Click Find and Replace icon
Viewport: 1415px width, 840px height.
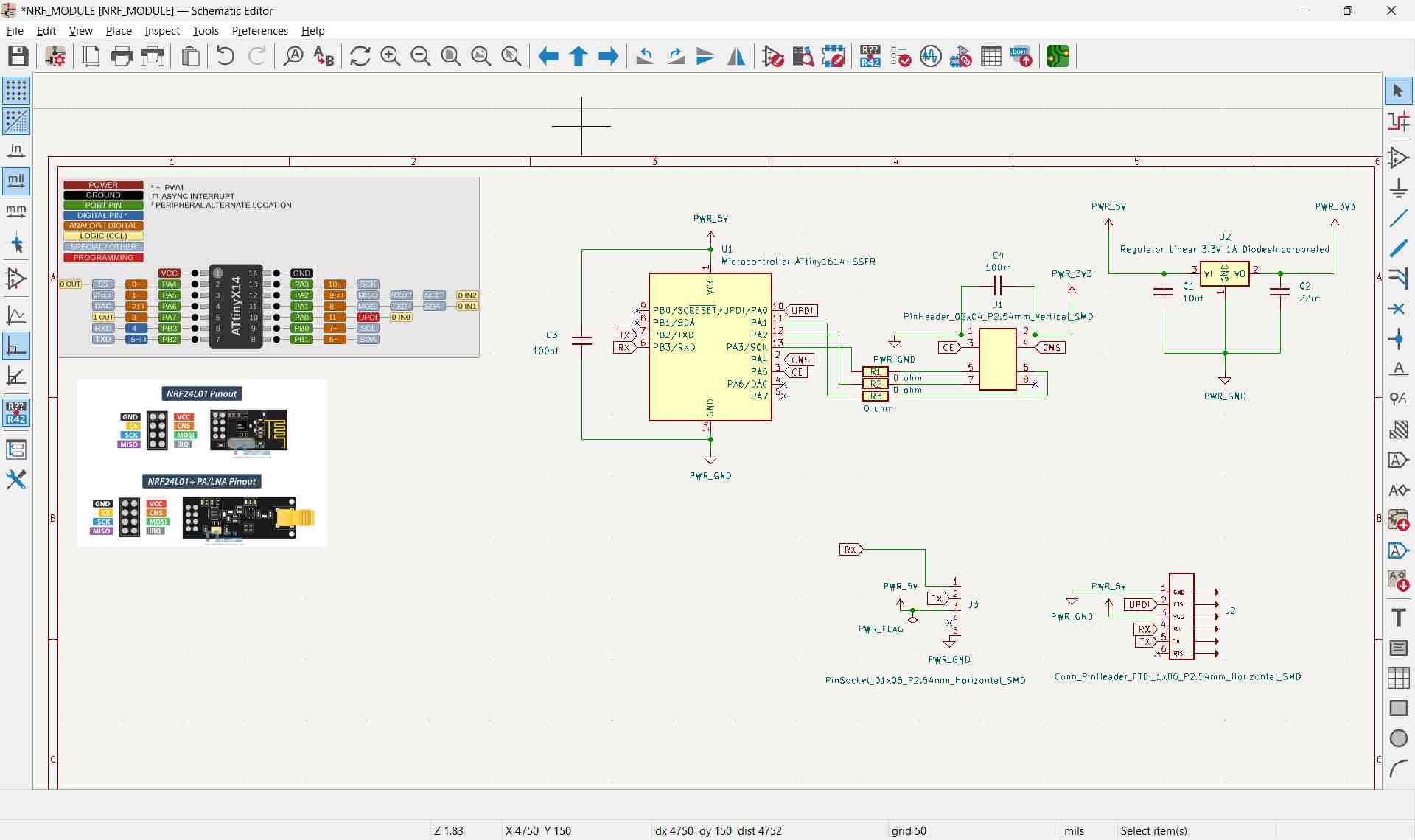324,57
